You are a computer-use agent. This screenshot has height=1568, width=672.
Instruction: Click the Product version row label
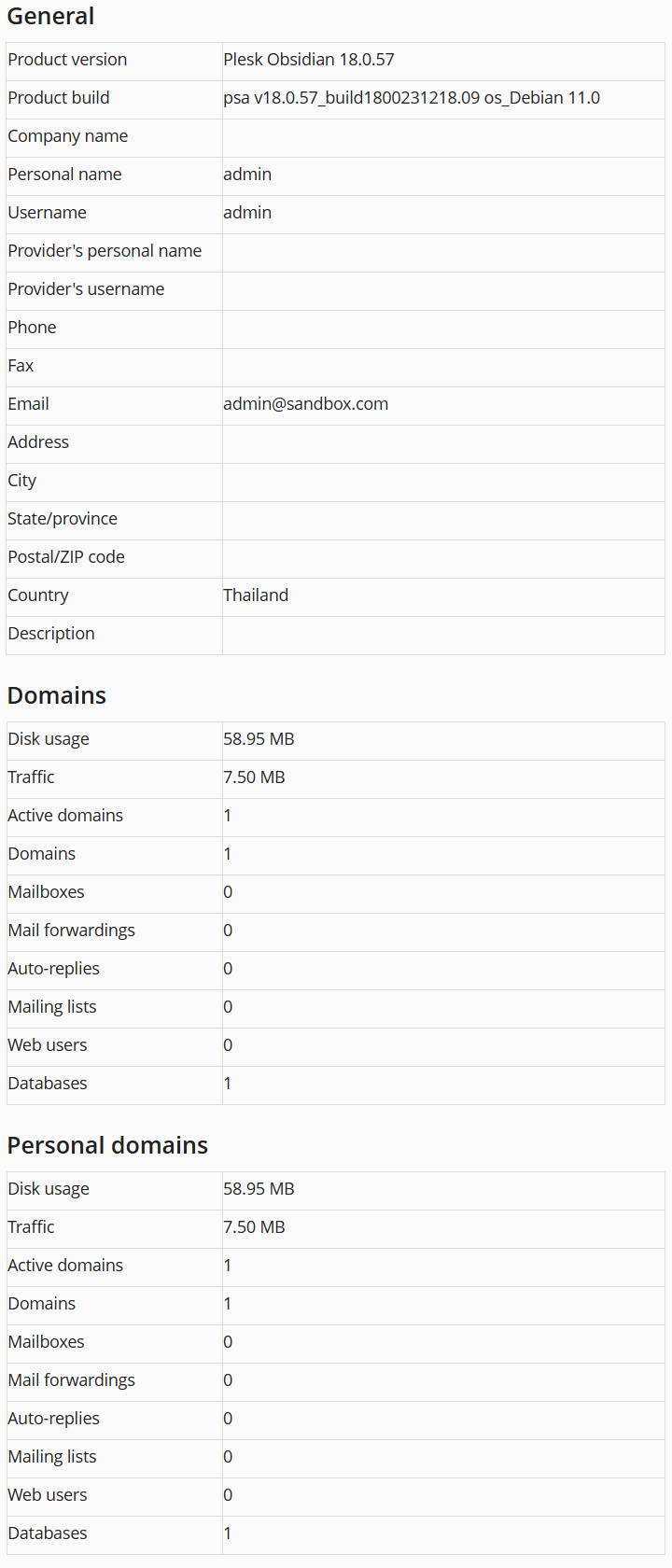coord(67,60)
